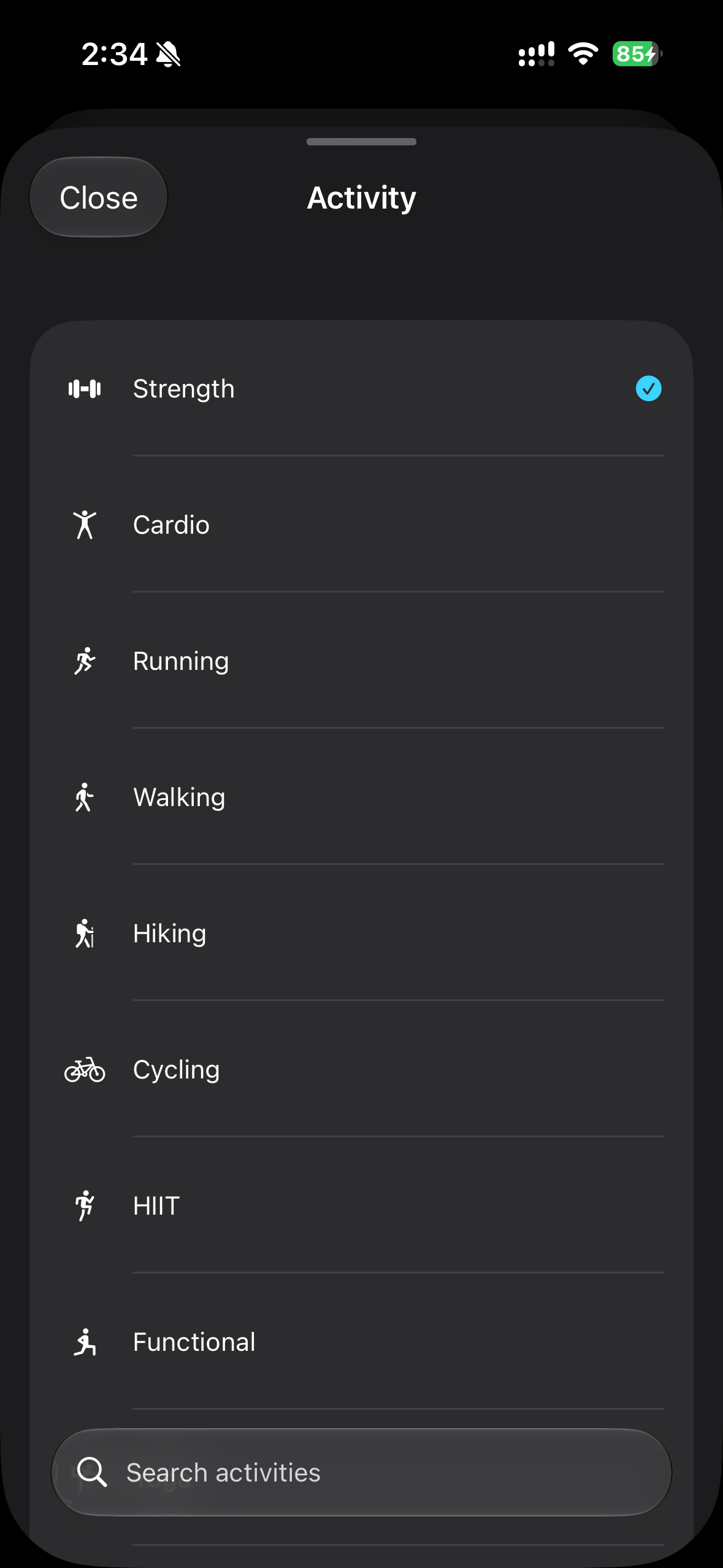723x1568 pixels.
Task: Tap the Walking figure icon
Action: tap(85, 797)
